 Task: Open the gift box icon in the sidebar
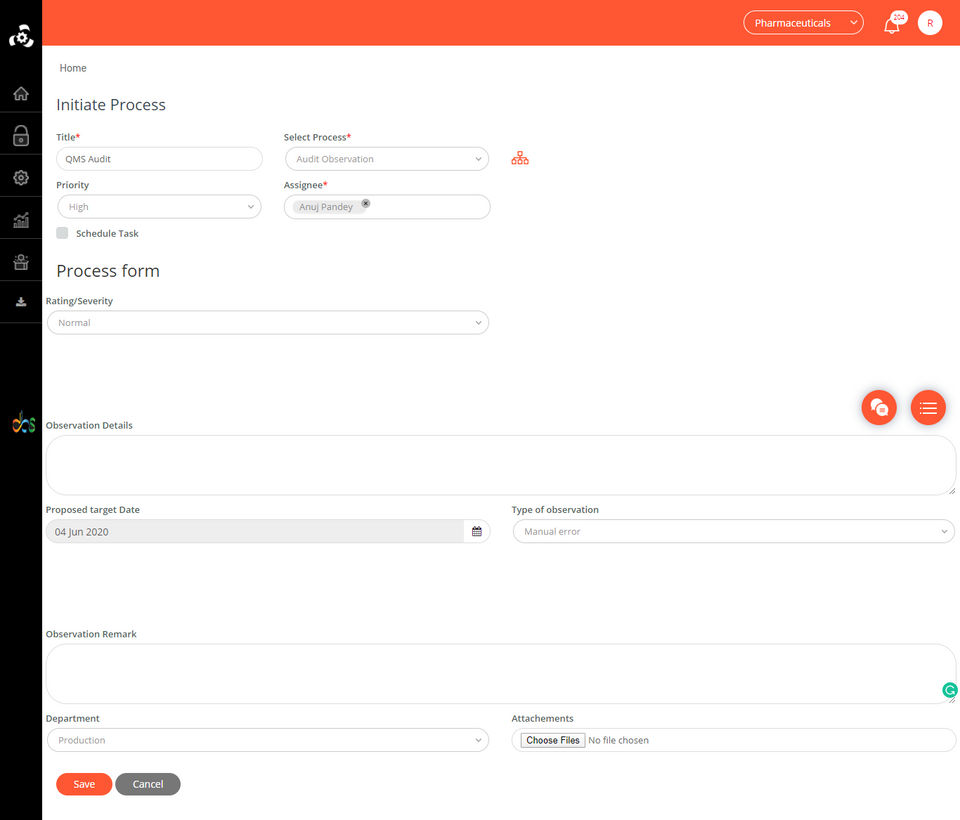click(x=21, y=262)
